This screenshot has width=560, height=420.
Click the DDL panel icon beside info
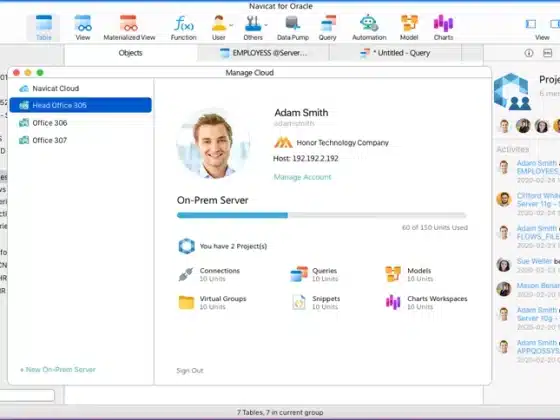[x=548, y=53]
